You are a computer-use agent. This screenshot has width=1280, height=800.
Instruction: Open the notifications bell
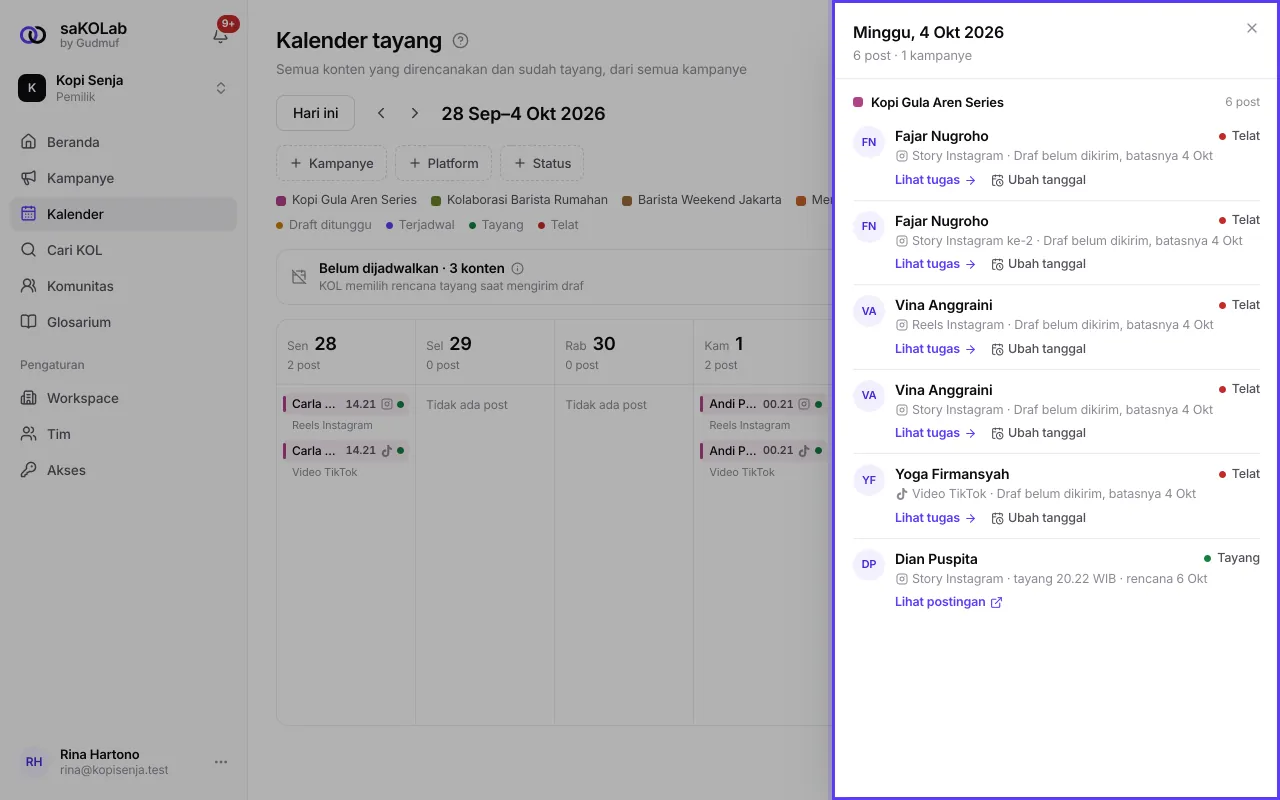tap(221, 35)
